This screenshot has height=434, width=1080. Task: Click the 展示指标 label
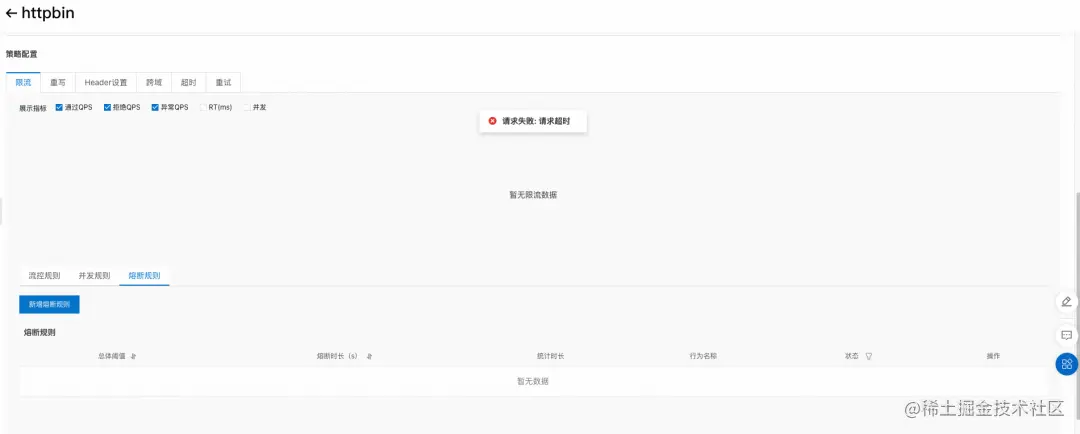[x=33, y=108]
